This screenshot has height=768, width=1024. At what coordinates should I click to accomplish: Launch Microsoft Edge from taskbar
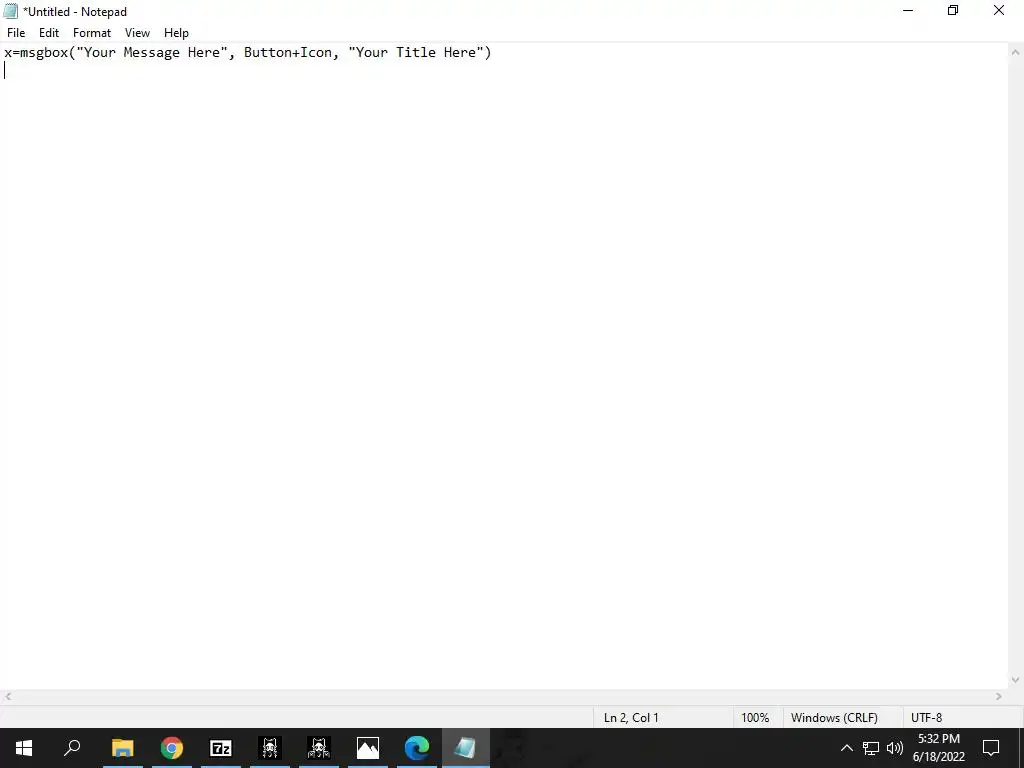tap(417, 748)
